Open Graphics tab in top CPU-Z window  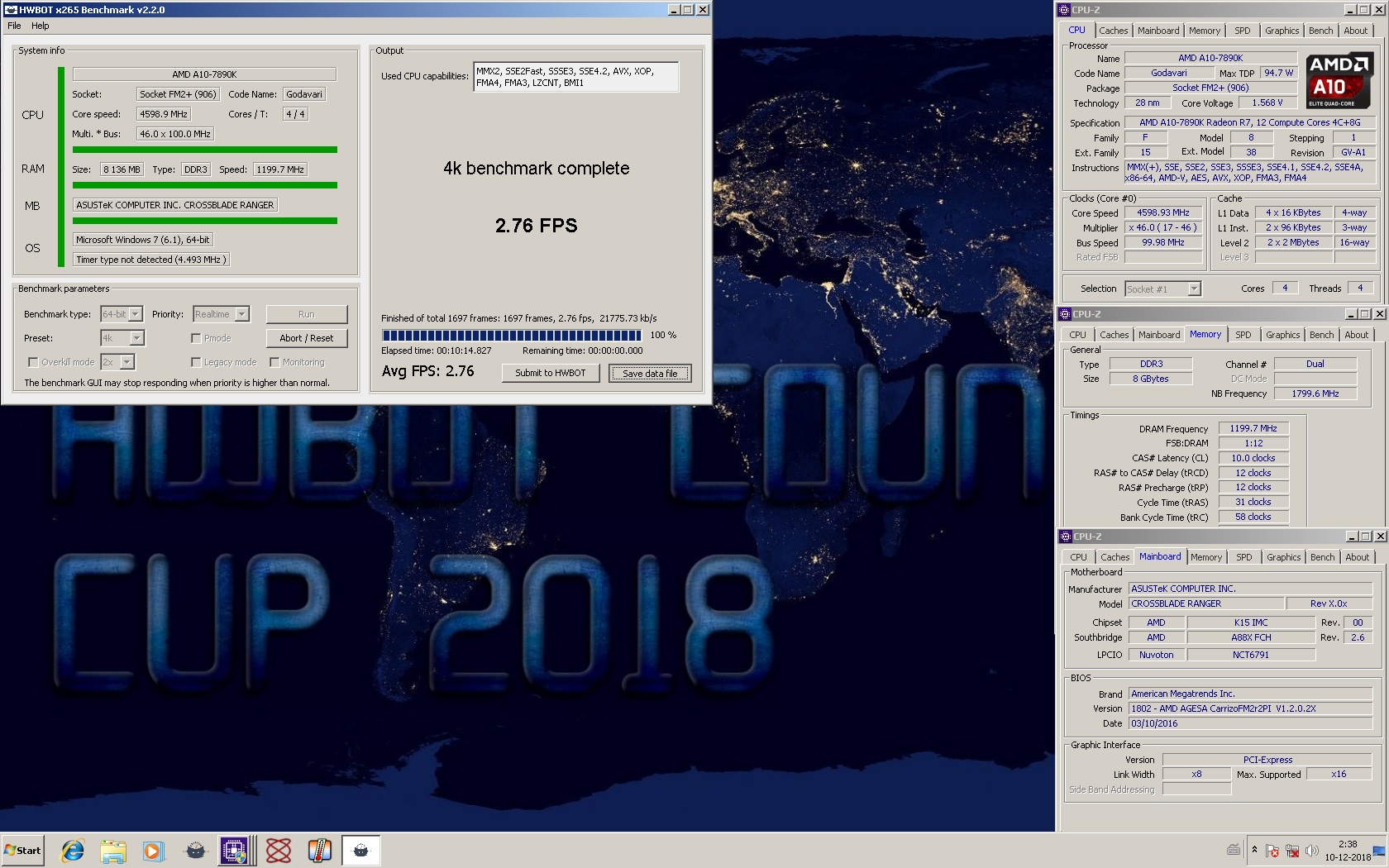tap(1282, 31)
